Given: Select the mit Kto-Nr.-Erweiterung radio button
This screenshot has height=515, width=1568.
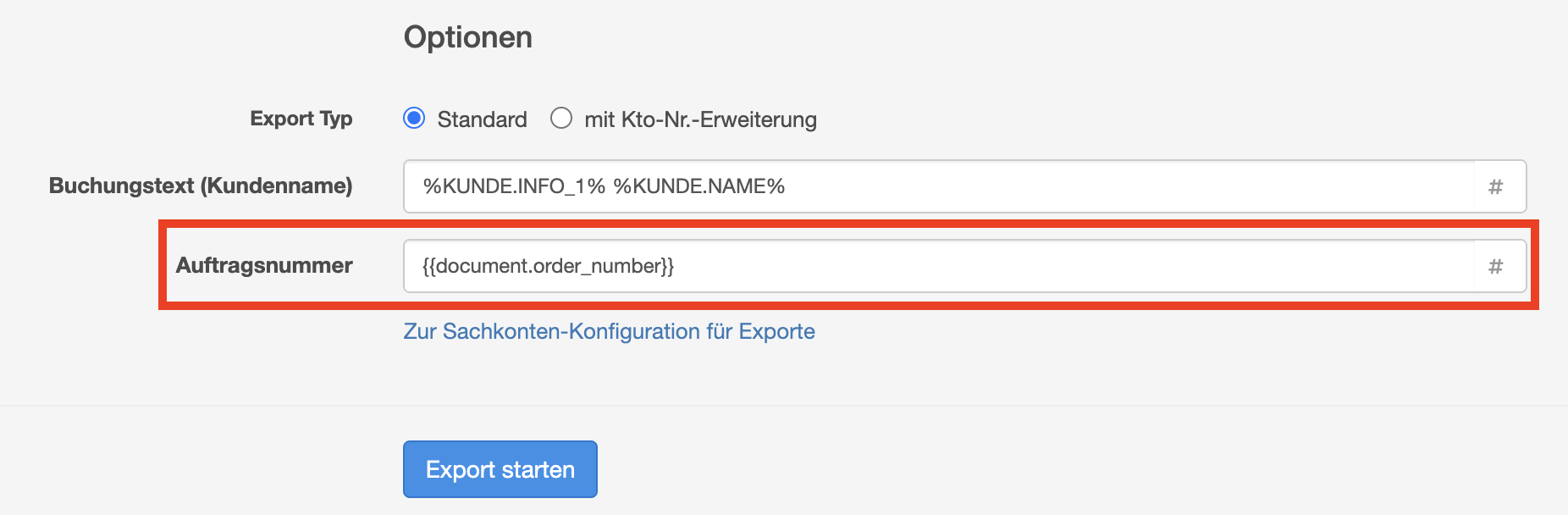Looking at the screenshot, I should click(561, 118).
